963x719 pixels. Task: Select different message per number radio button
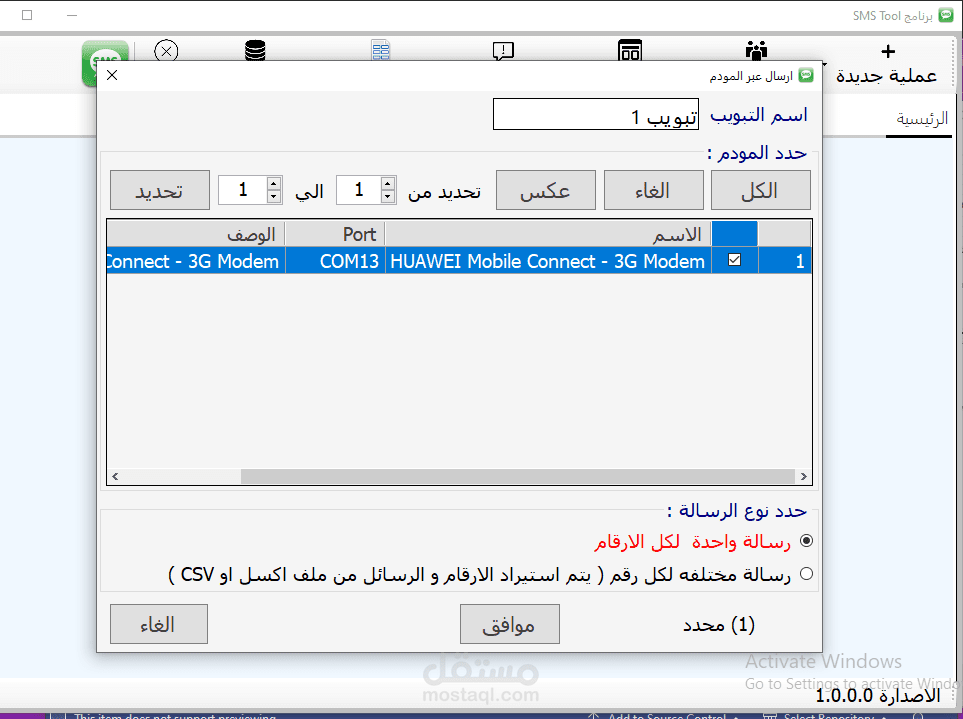coord(806,574)
